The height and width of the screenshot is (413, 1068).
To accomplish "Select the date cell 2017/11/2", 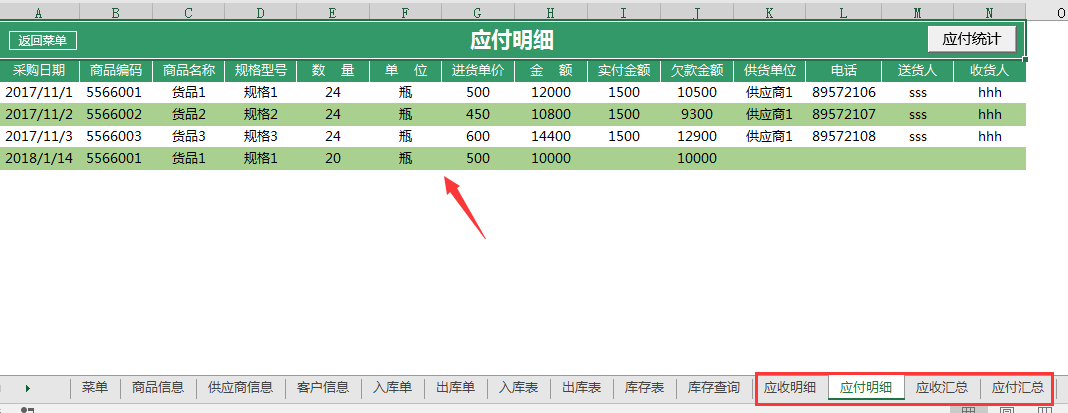I will 39,114.
